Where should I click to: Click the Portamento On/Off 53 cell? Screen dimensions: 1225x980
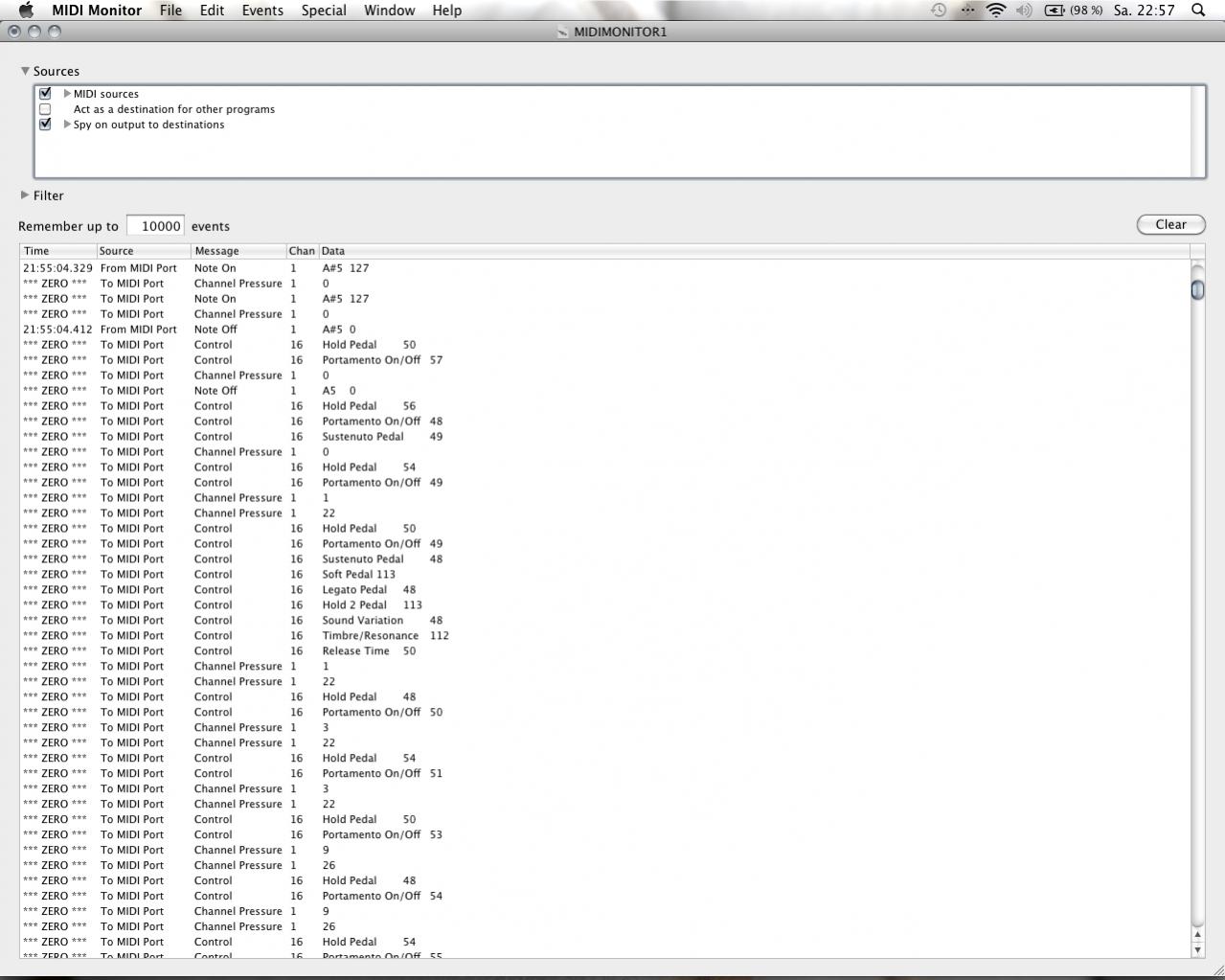[x=382, y=835]
